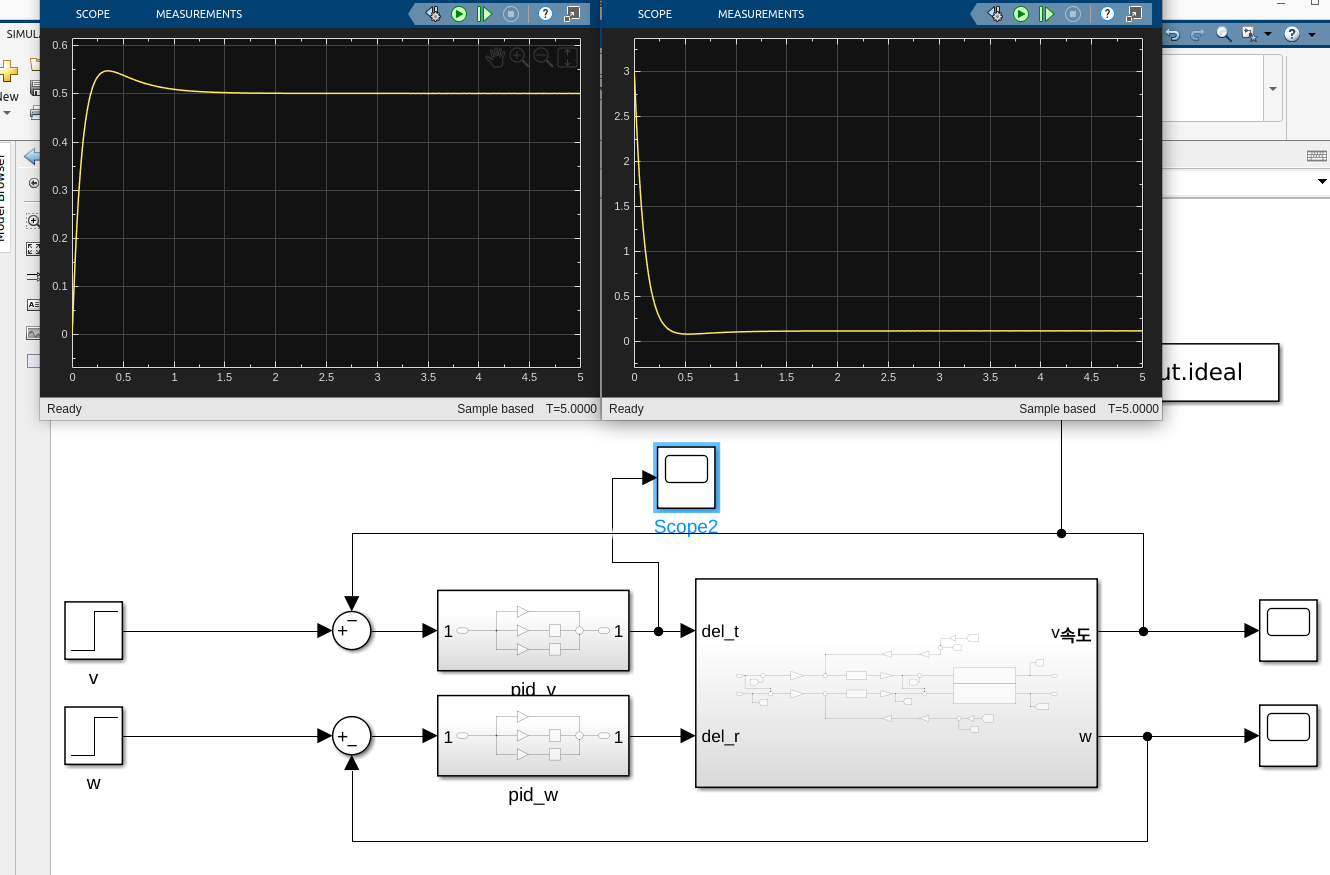This screenshot has width=1330, height=875.
Task: Select the v step input block
Action: click(x=93, y=630)
